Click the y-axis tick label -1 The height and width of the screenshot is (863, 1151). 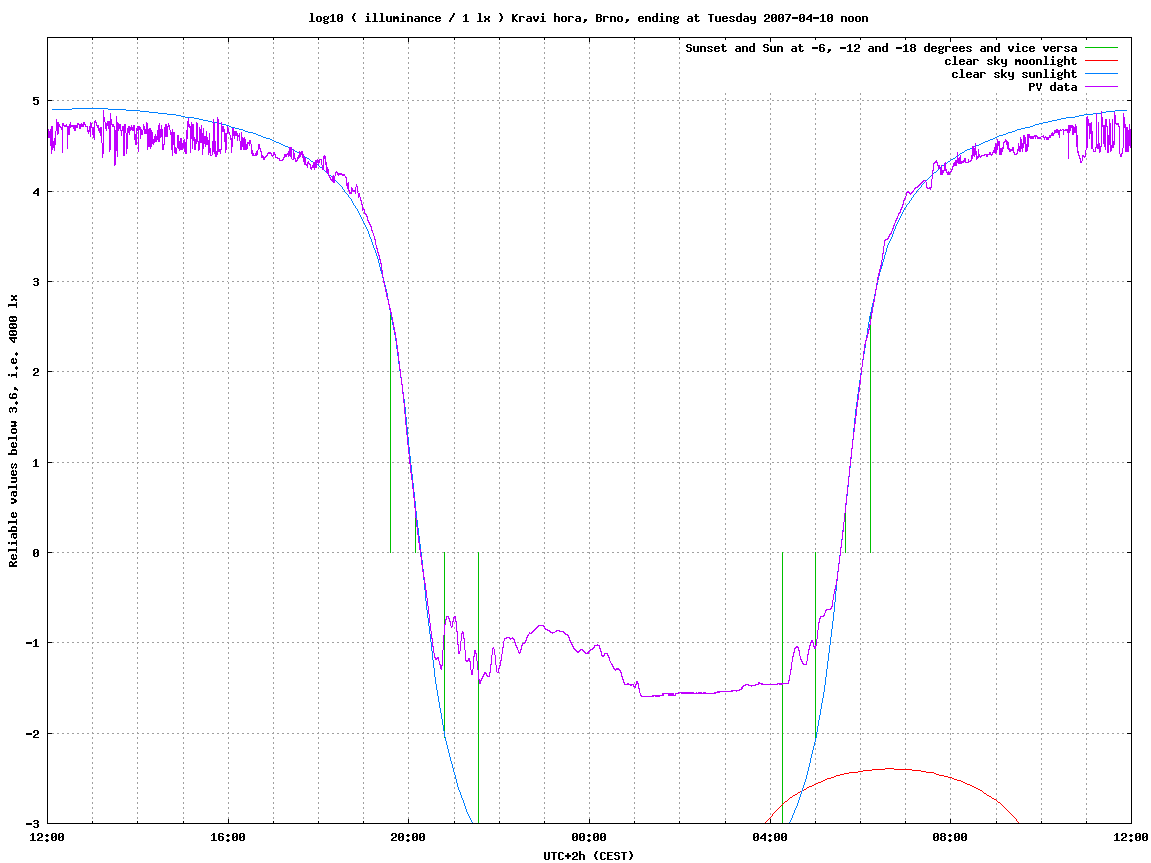[x=33, y=643]
